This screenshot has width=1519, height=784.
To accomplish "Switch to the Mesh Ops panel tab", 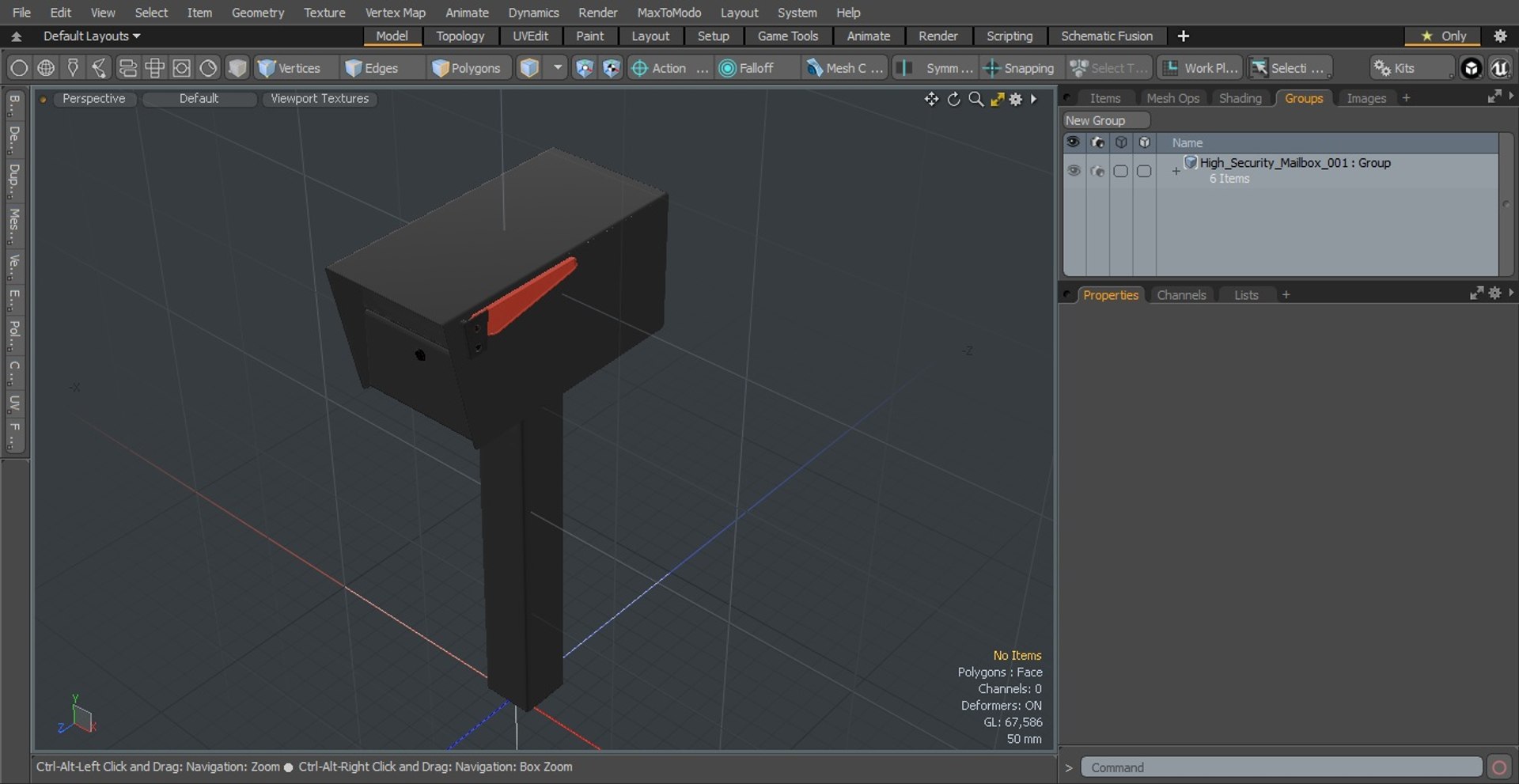I will pos(1172,98).
